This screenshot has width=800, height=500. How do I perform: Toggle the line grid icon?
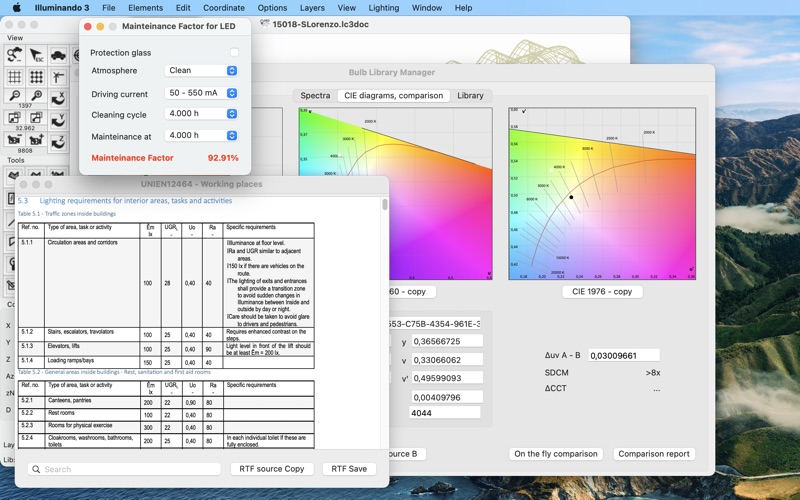[x=14, y=77]
